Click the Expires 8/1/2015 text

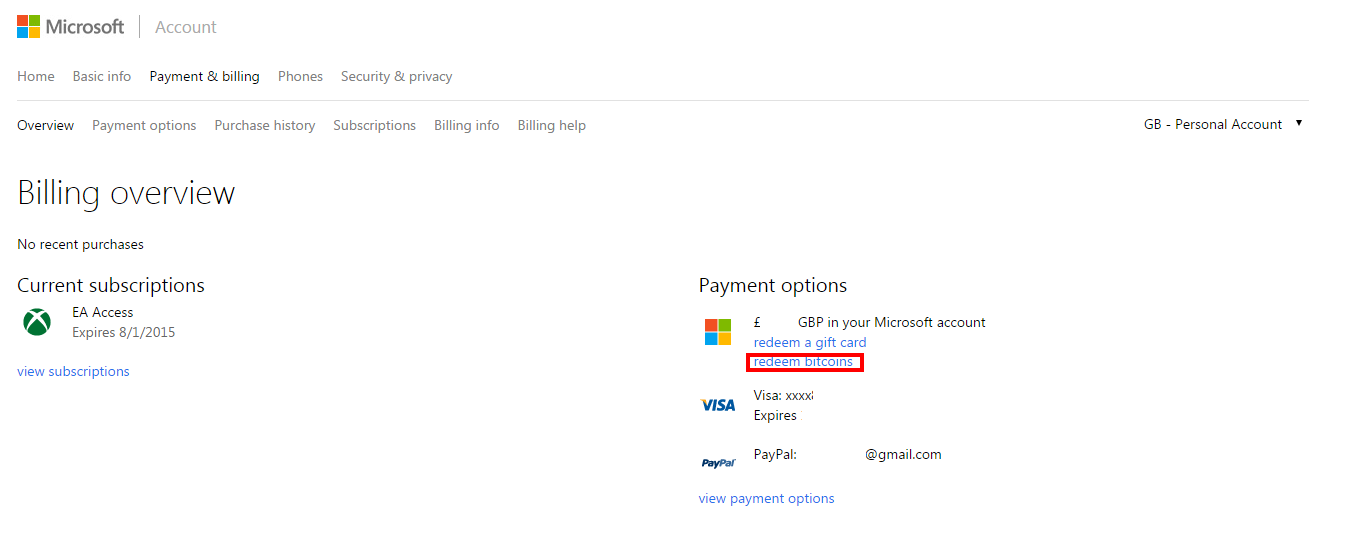pyautogui.click(x=124, y=332)
